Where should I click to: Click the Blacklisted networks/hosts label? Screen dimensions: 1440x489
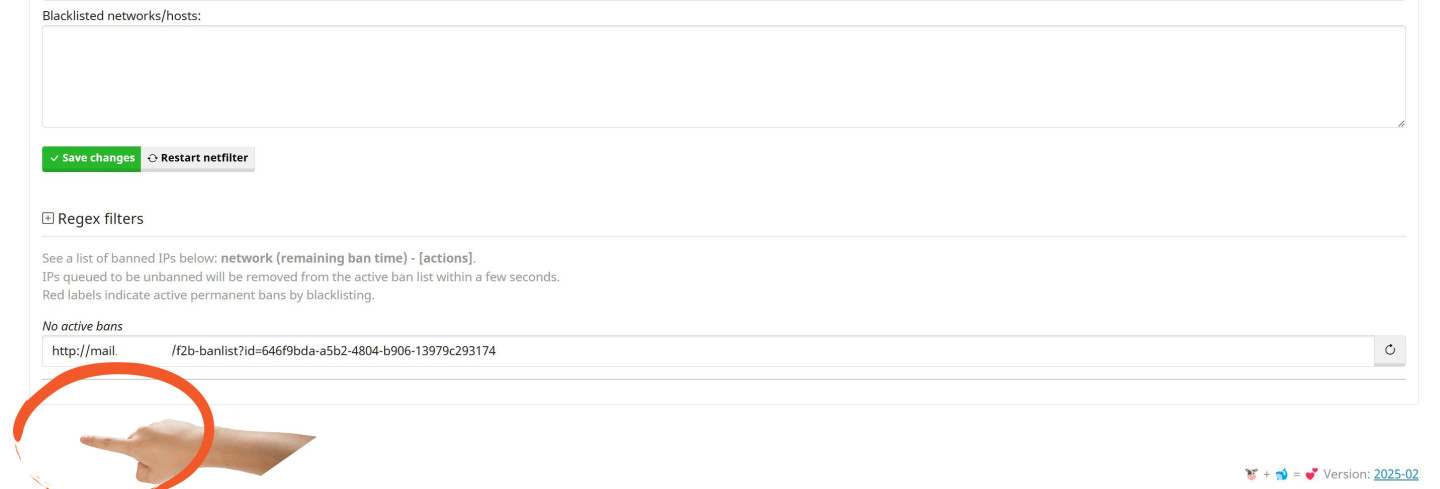tap(121, 16)
